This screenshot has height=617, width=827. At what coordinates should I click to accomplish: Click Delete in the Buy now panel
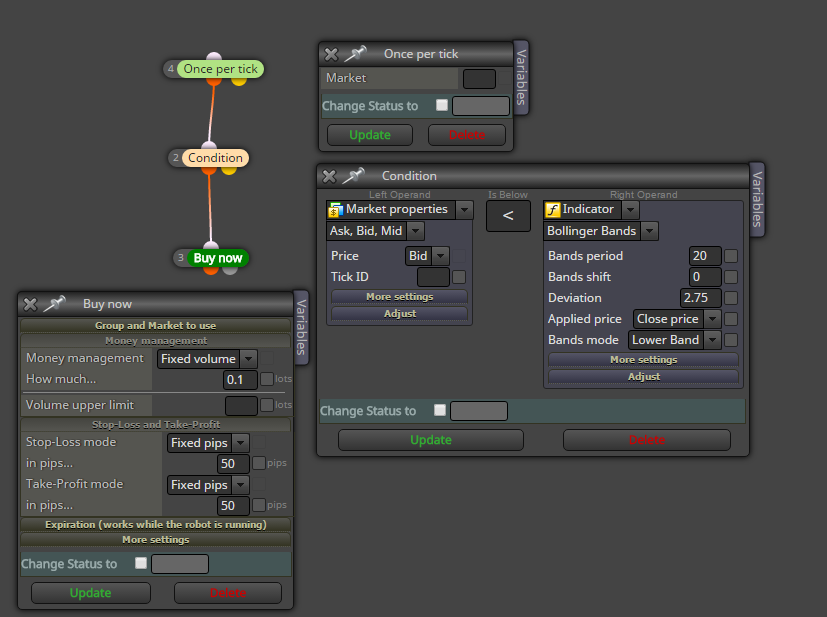228,593
